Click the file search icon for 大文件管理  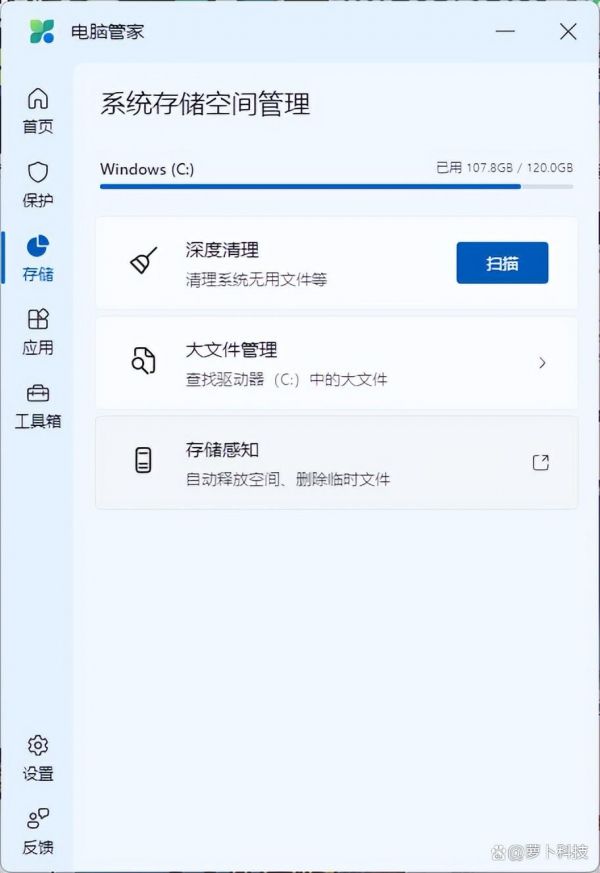coord(143,361)
